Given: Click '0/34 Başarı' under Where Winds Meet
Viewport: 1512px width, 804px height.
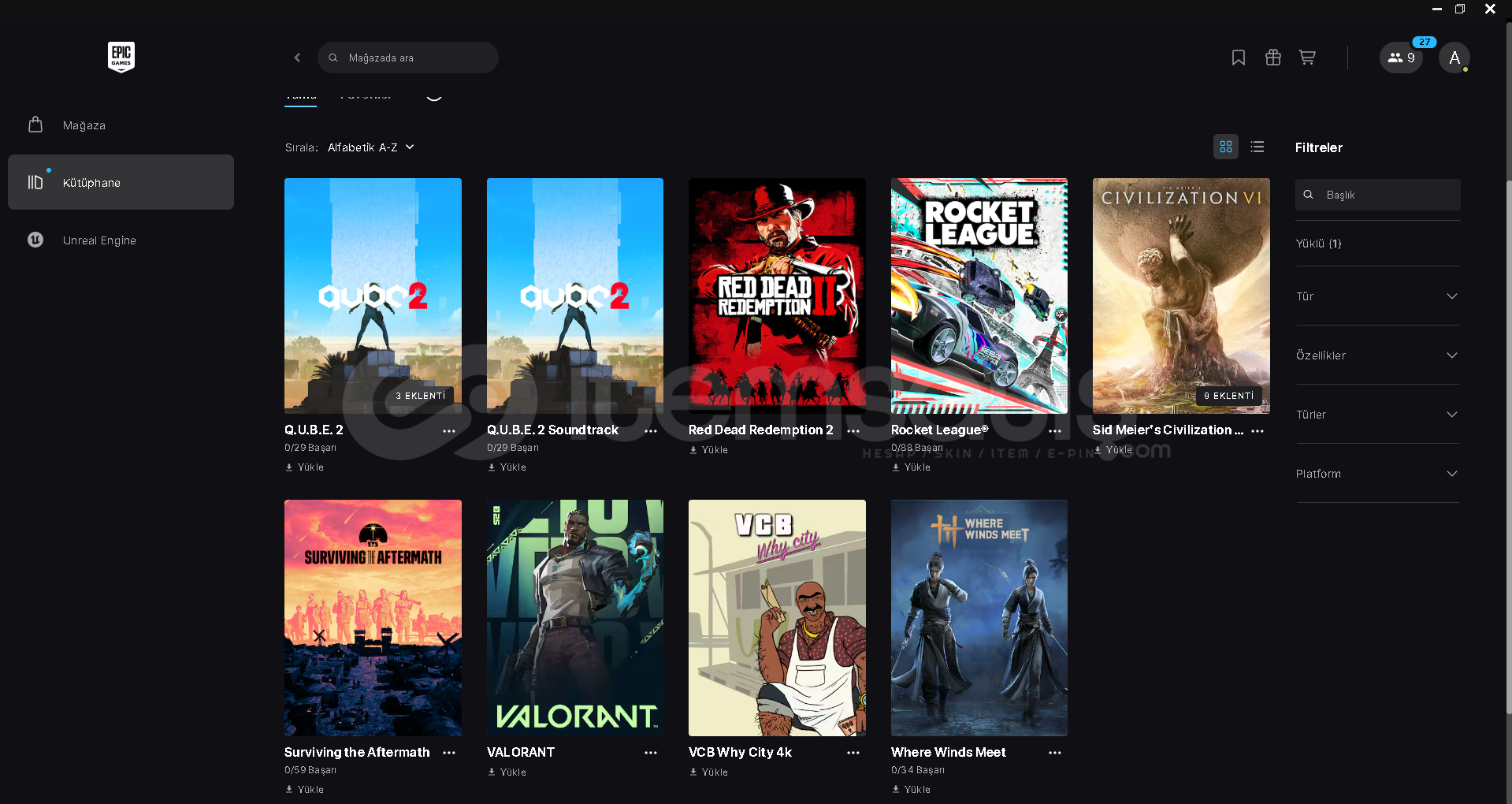Looking at the screenshot, I should [918, 770].
